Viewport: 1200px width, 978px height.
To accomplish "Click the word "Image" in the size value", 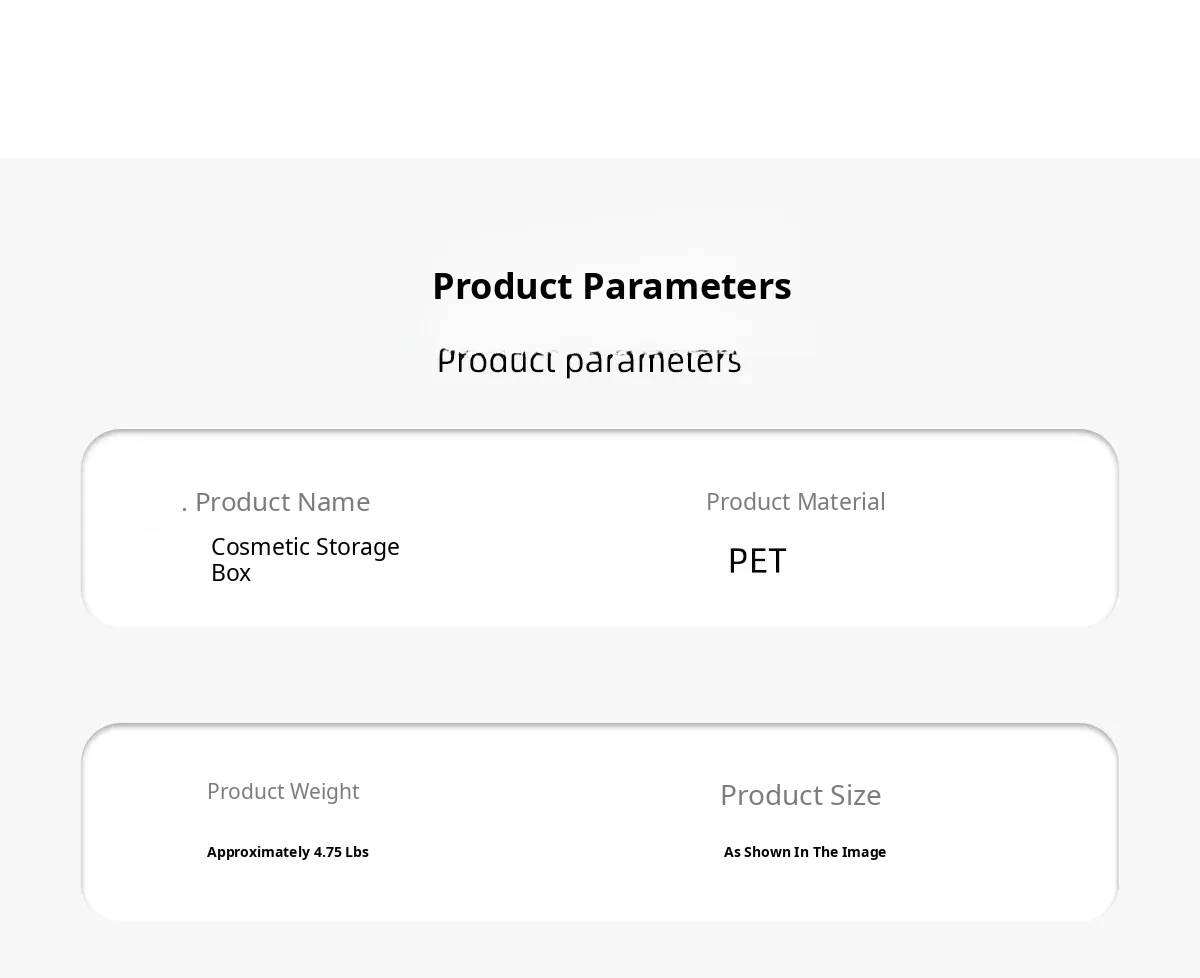I will point(864,852).
